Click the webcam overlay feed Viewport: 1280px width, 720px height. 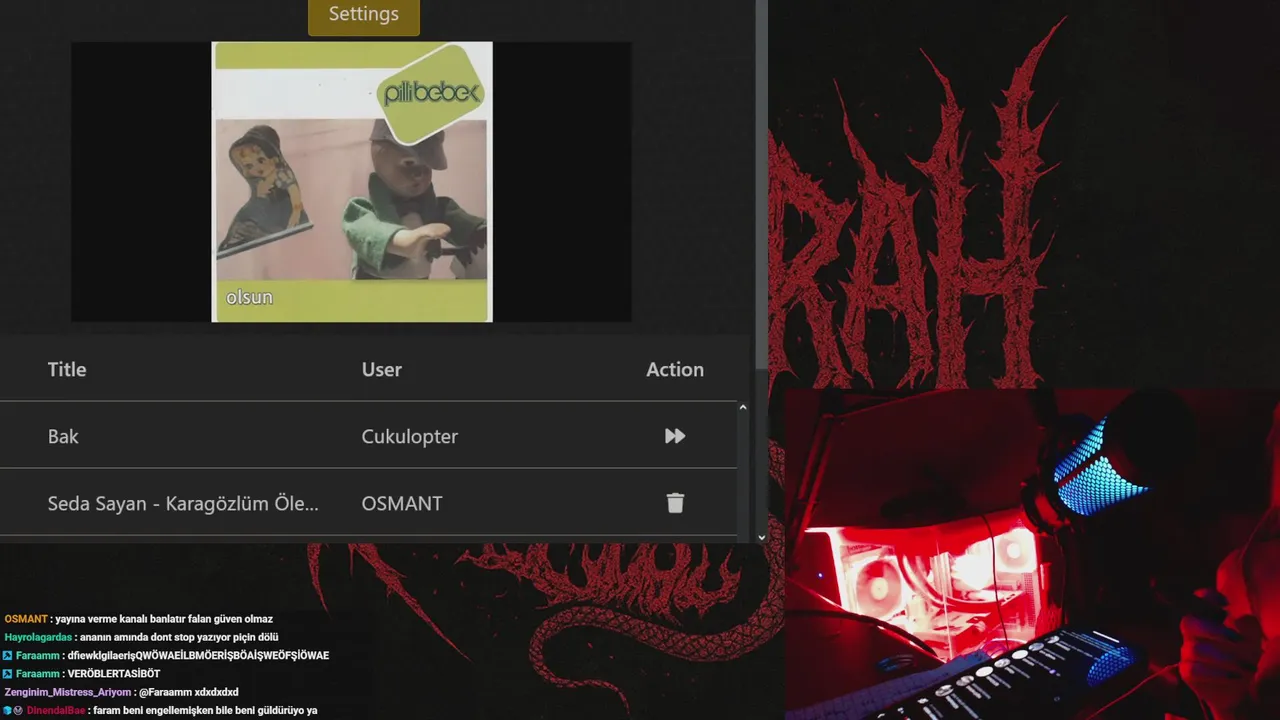[x=1032, y=555]
